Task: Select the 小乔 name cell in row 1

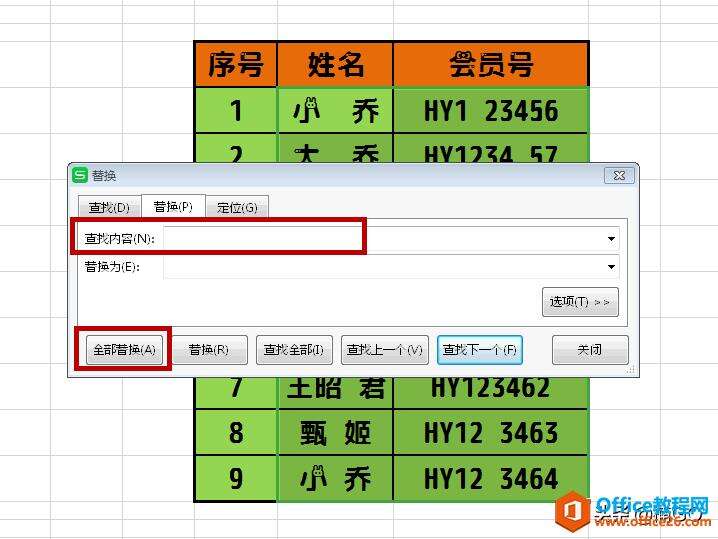Action: coord(335,110)
